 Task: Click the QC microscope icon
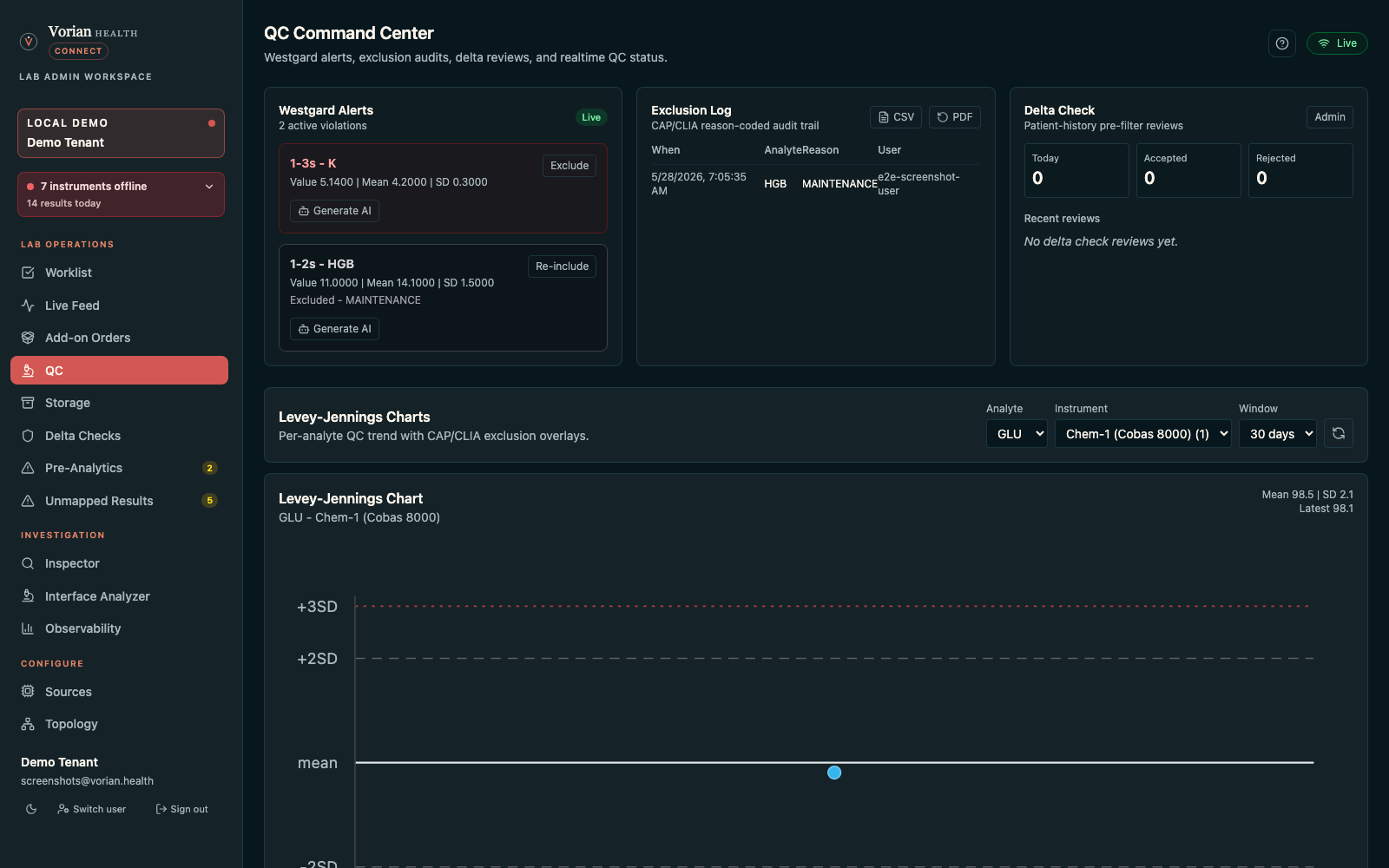28,371
